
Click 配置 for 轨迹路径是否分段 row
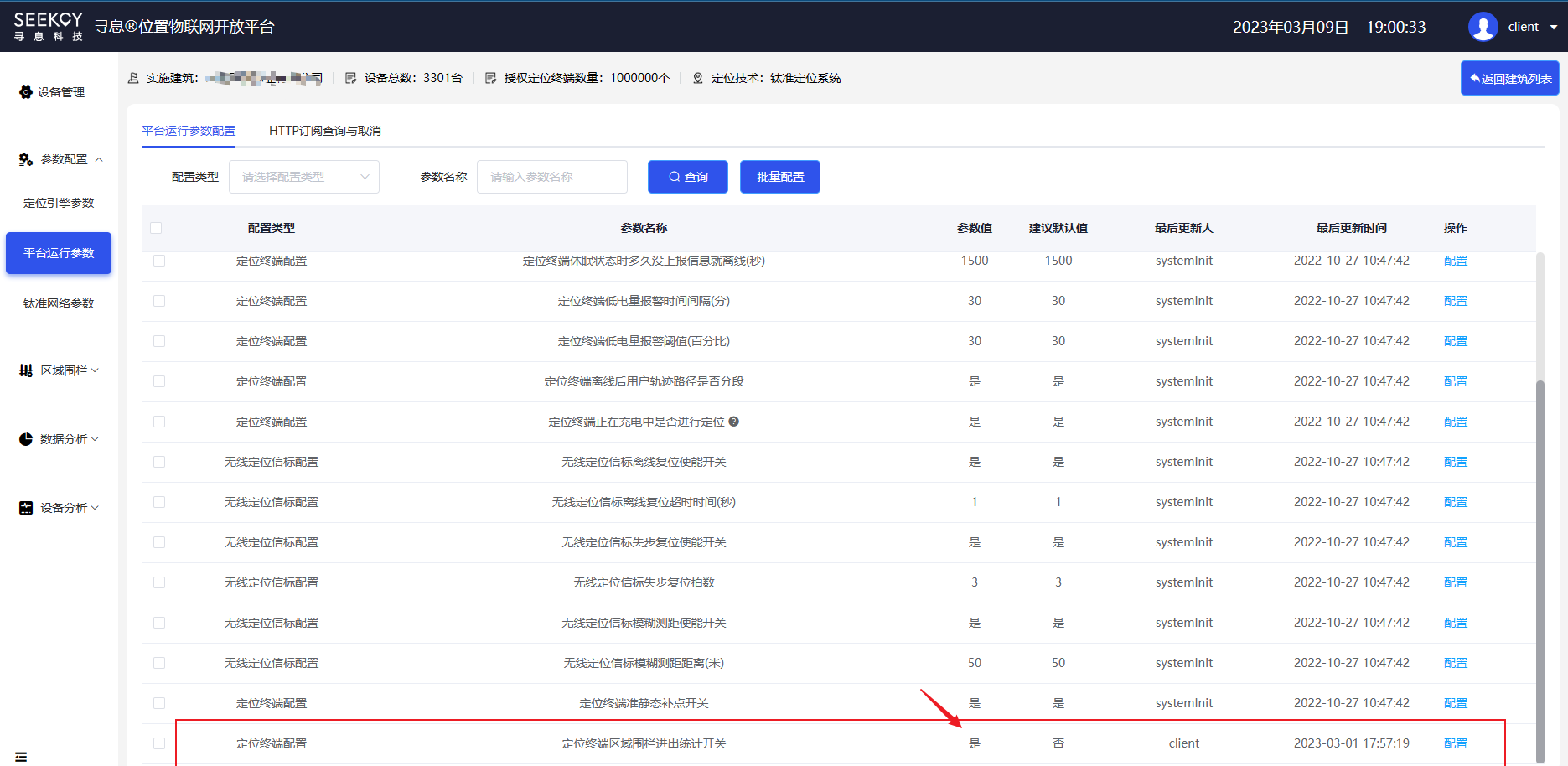click(1456, 381)
